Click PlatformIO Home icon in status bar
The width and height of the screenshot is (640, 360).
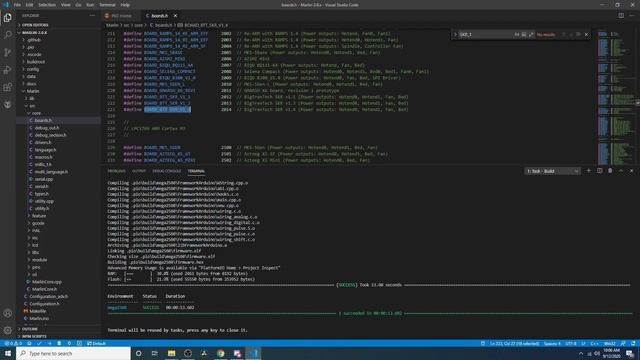(x=29, y=343)
